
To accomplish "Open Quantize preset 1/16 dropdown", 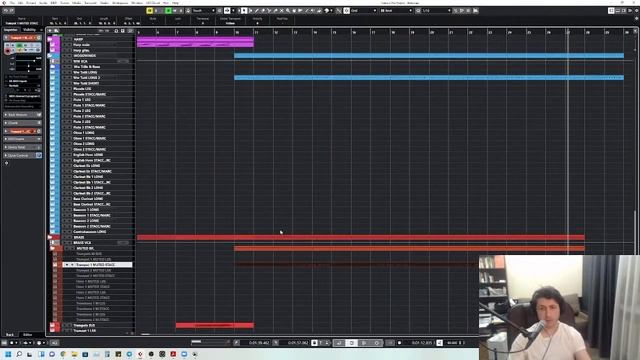I will 436,11.
